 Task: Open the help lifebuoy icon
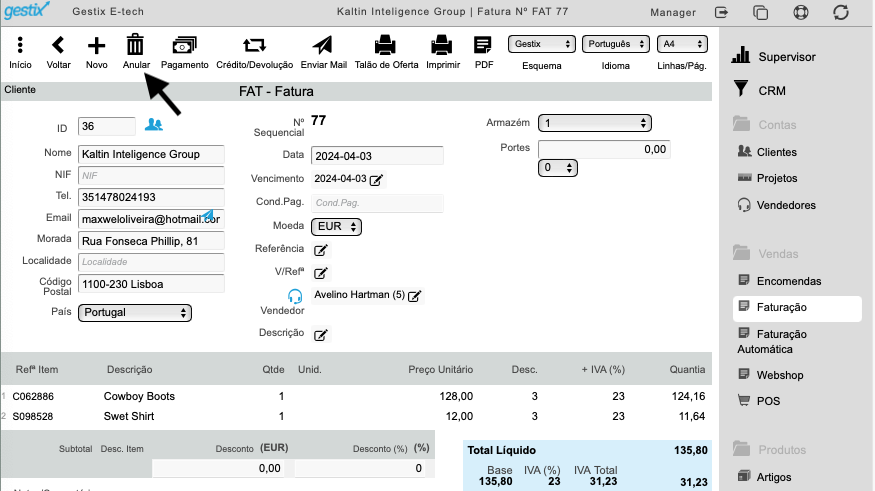coord(801,12)
